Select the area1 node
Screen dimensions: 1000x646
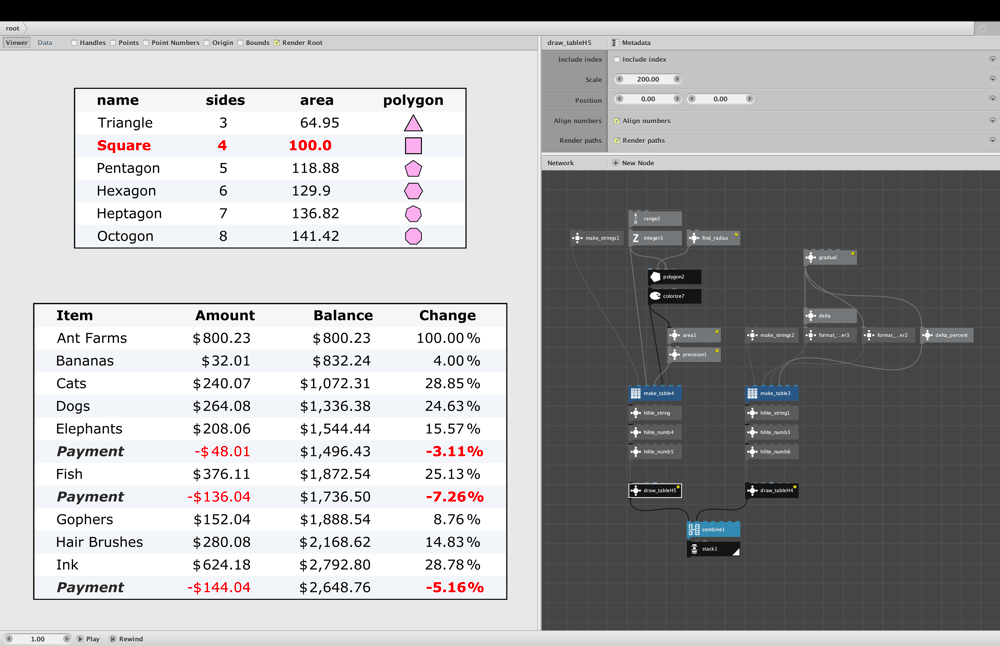[695, 335]
